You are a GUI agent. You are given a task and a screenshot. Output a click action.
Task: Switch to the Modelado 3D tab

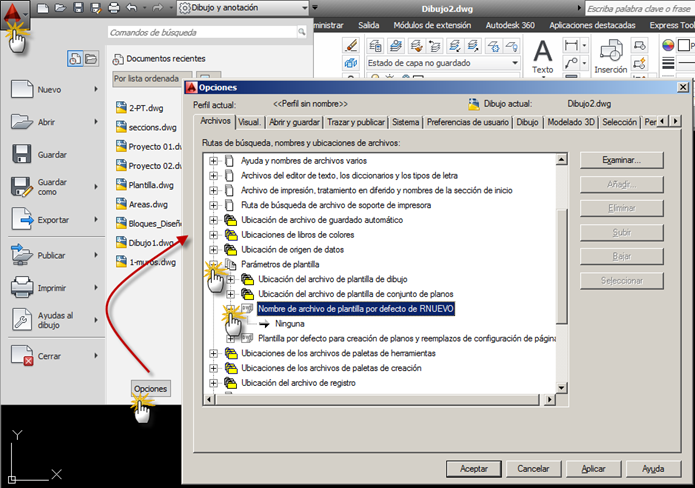571,122
